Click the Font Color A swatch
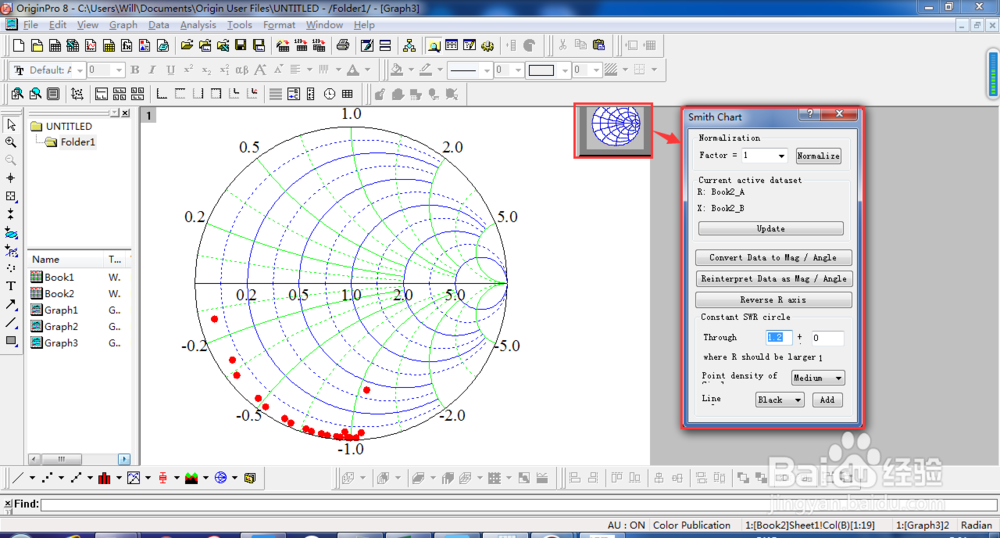1000x538 pixels. click(x=353, y=69)
